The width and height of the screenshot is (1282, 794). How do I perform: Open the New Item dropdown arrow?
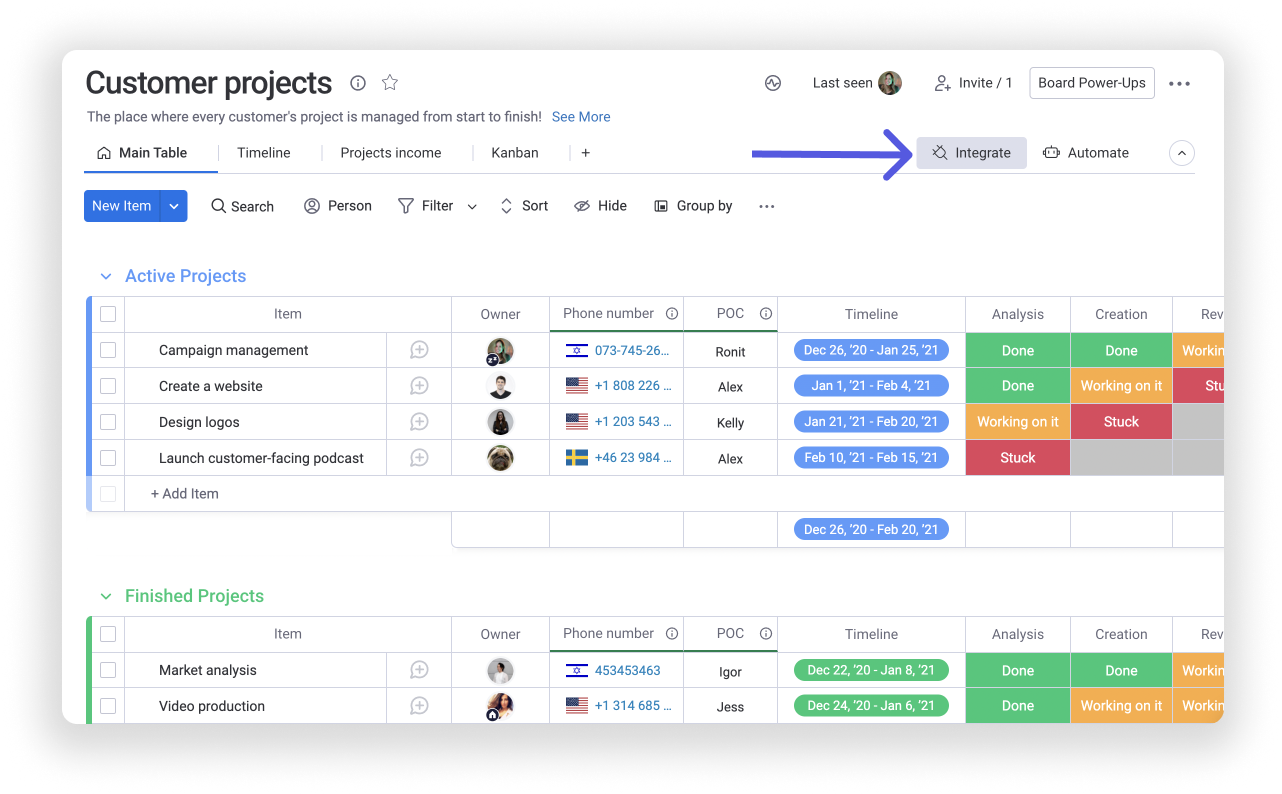pyautogui.click(x=172, y=206)
